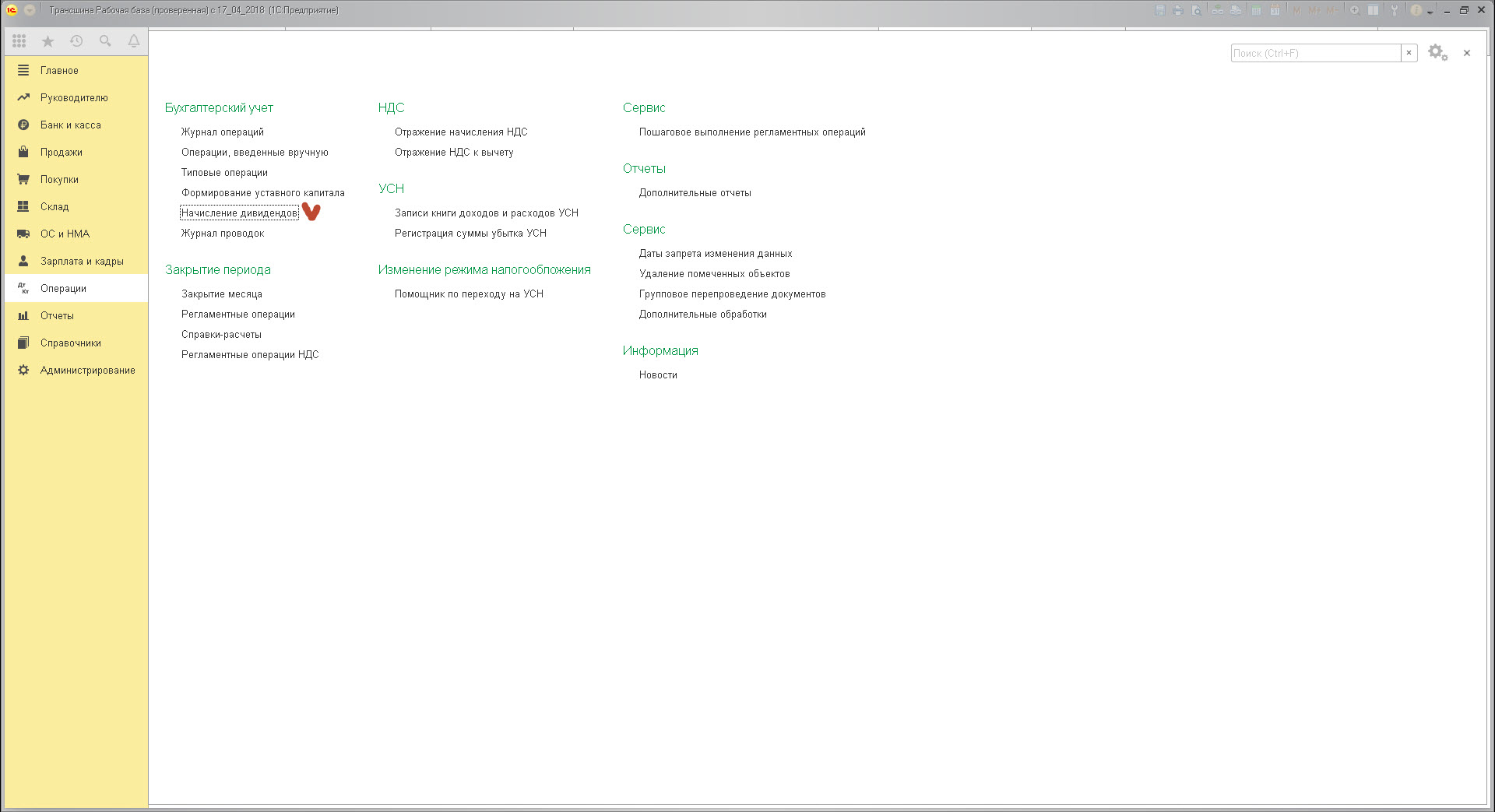Open Помощник по переходу на УСН
1495x812 pixels.
click(x=469, y=294)
